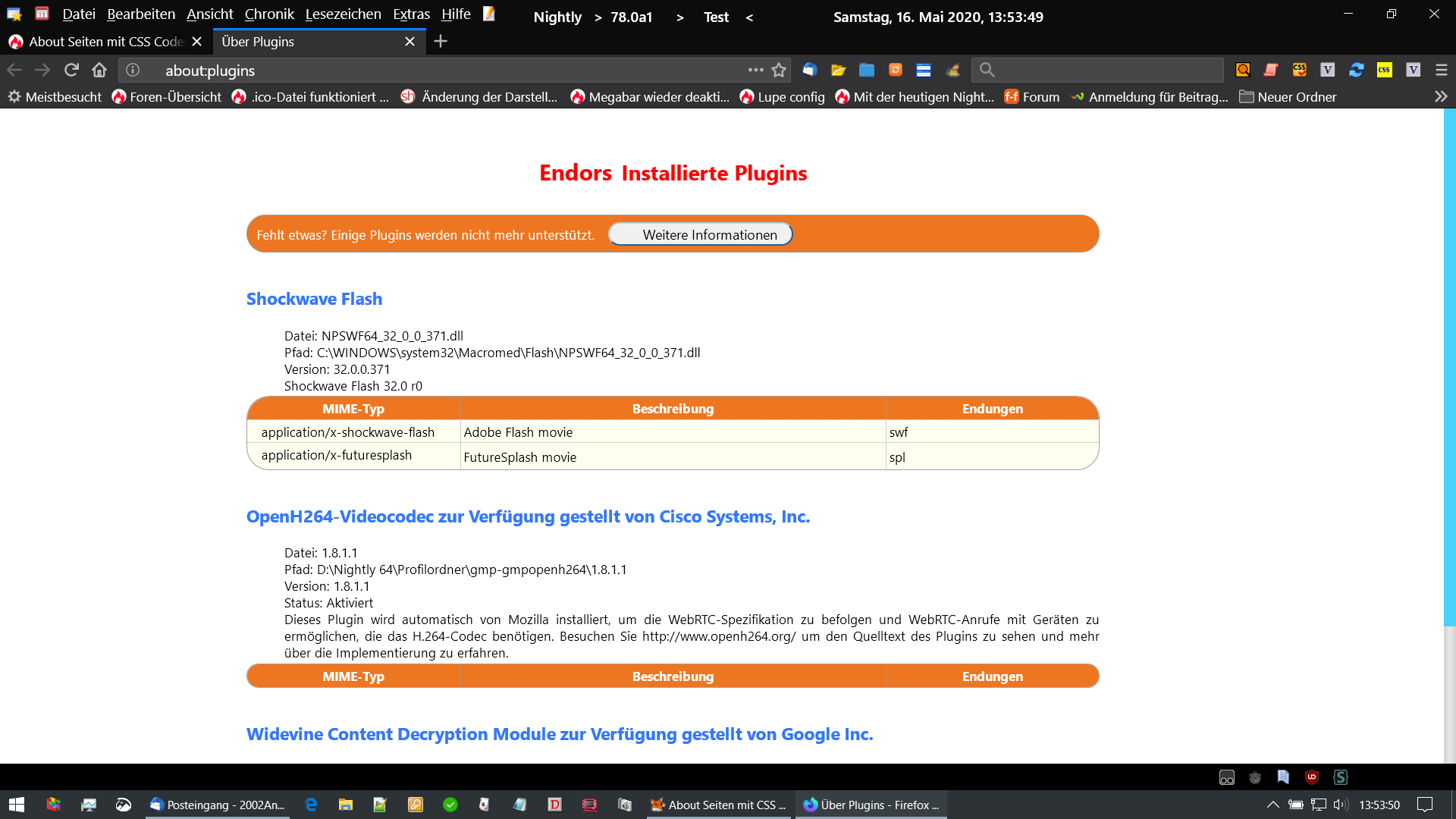Open the Extras menu
The image size is (1456, 819).
411,14
